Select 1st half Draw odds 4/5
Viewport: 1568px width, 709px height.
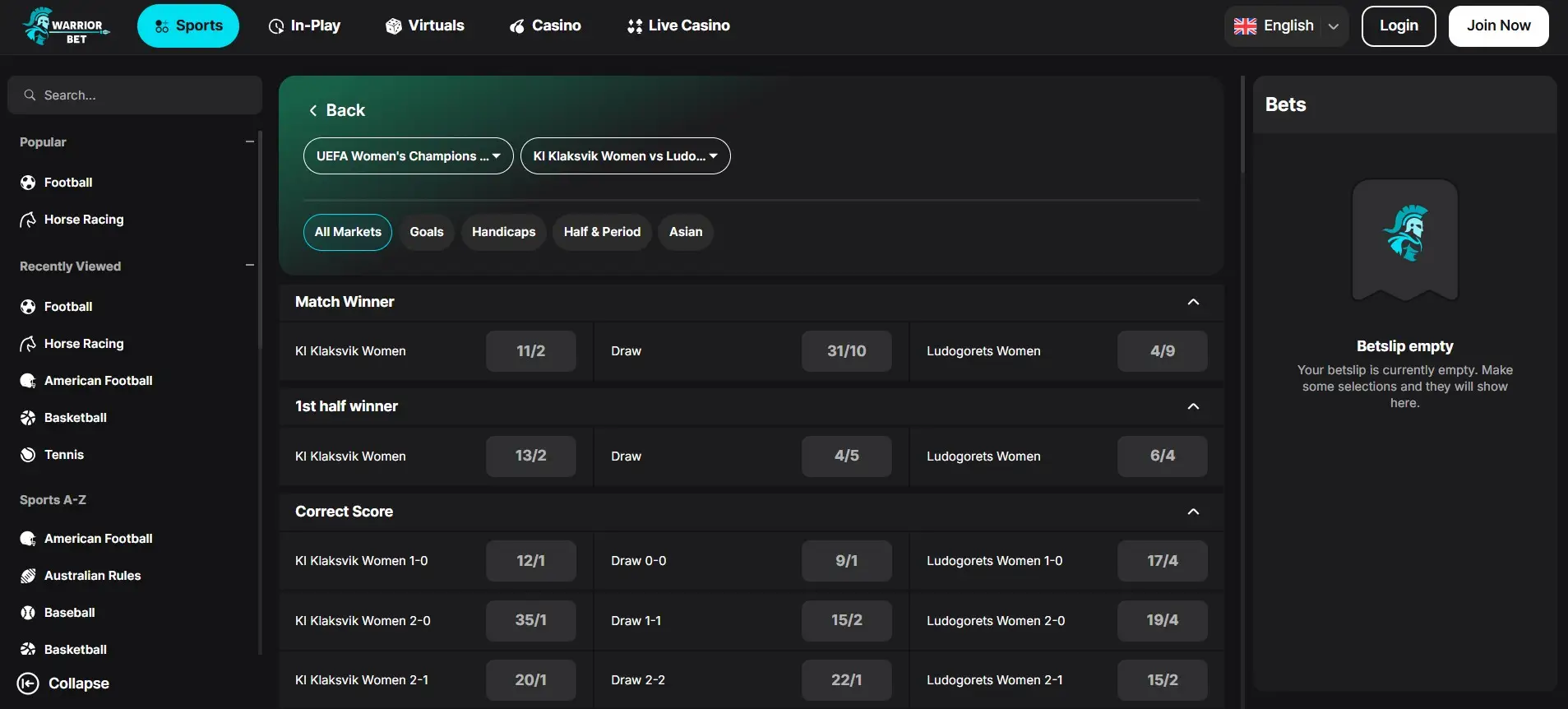point(847,456)
